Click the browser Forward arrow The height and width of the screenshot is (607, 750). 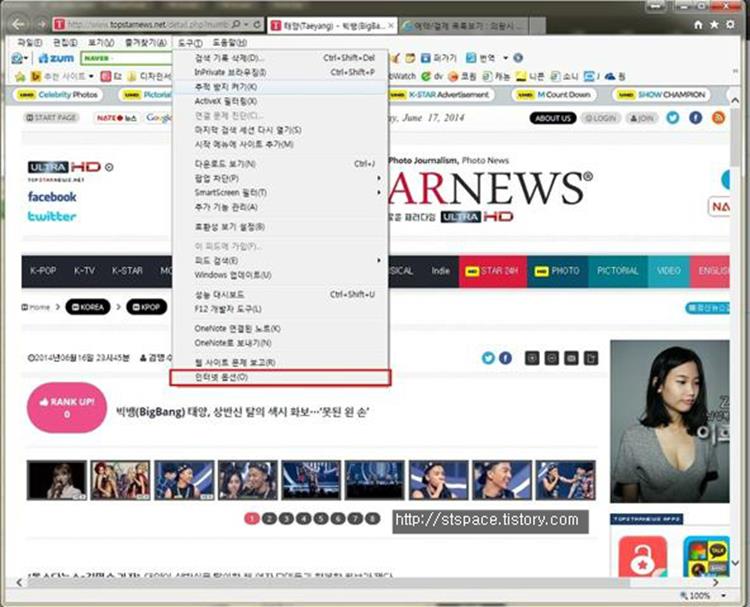[42, 24]
